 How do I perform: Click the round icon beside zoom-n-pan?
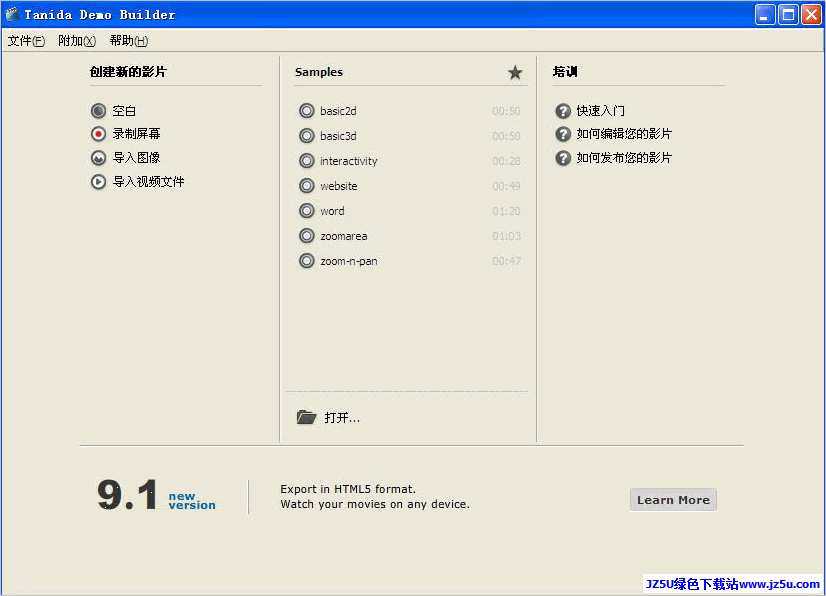pyautogui.click(x=307, y=261)
